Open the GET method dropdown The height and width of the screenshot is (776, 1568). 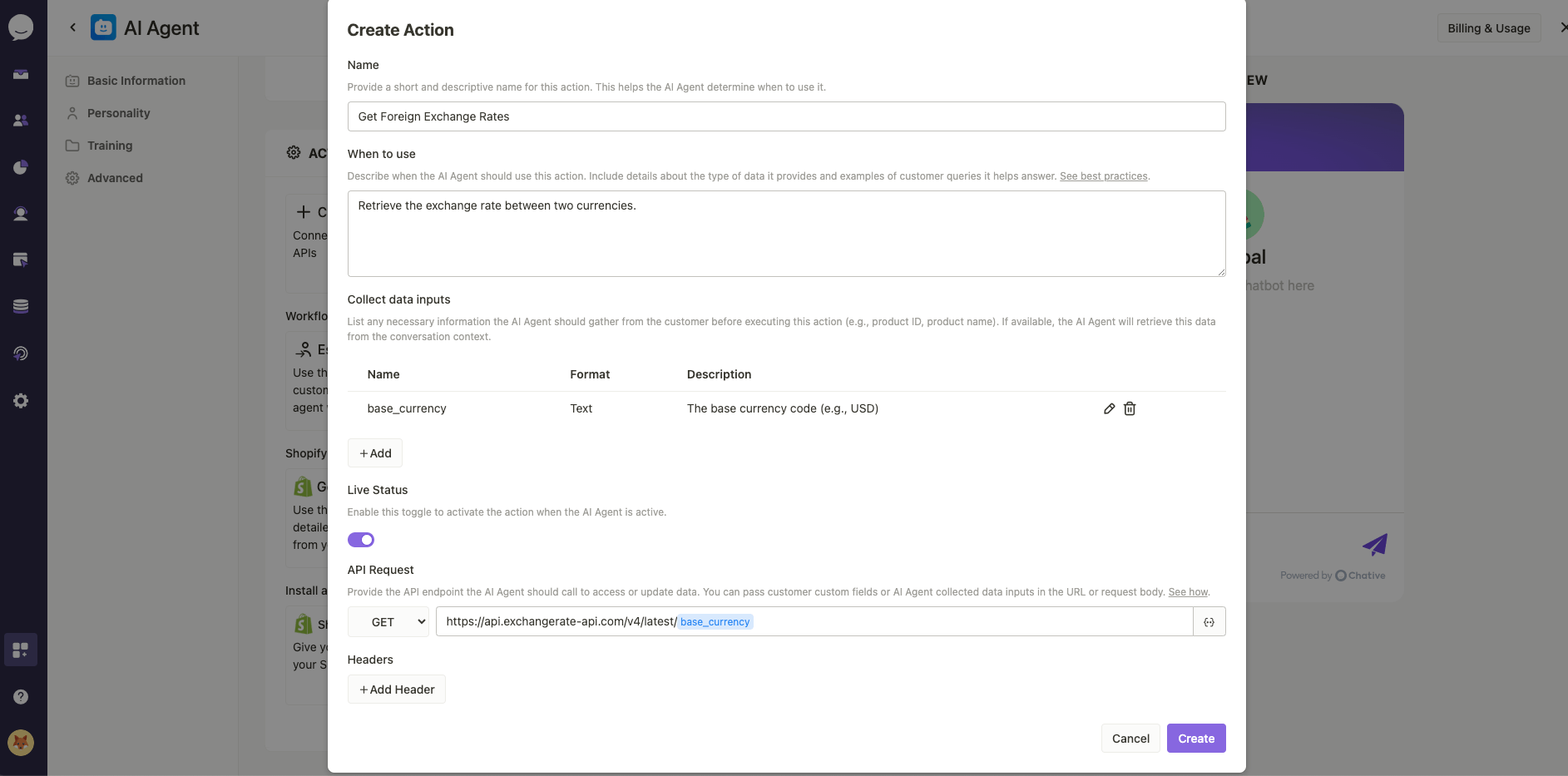[x=388, y=621]
